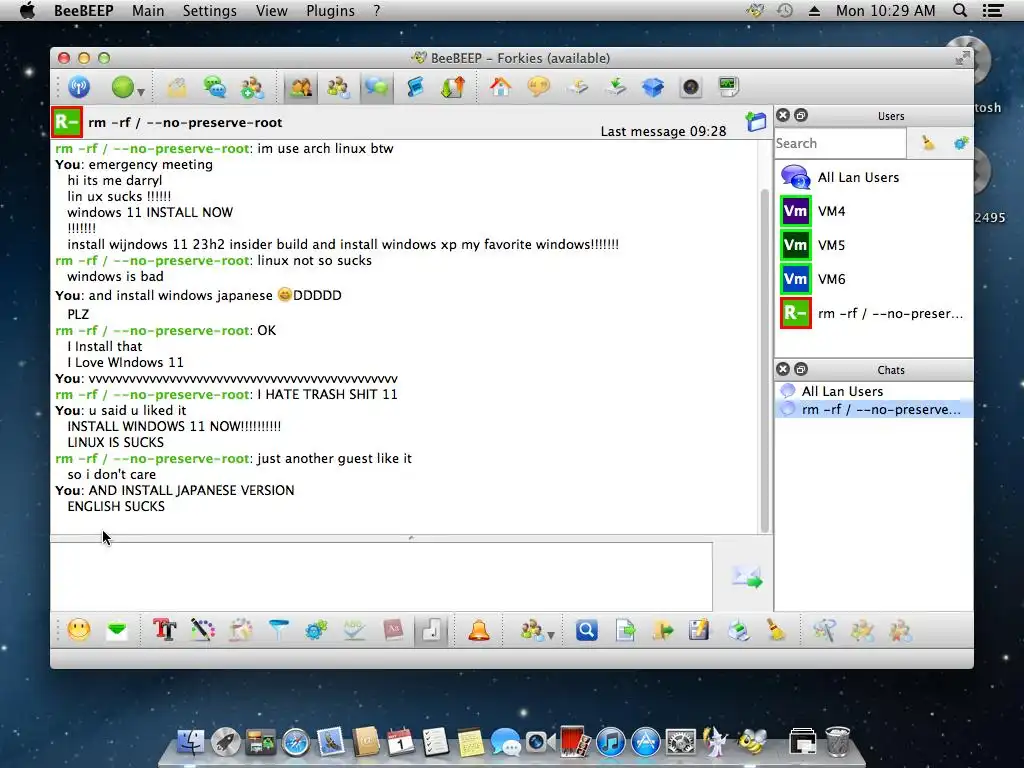Select user VM5
Viewport: 1024px width, 768px height.
[x=873, y=245]
